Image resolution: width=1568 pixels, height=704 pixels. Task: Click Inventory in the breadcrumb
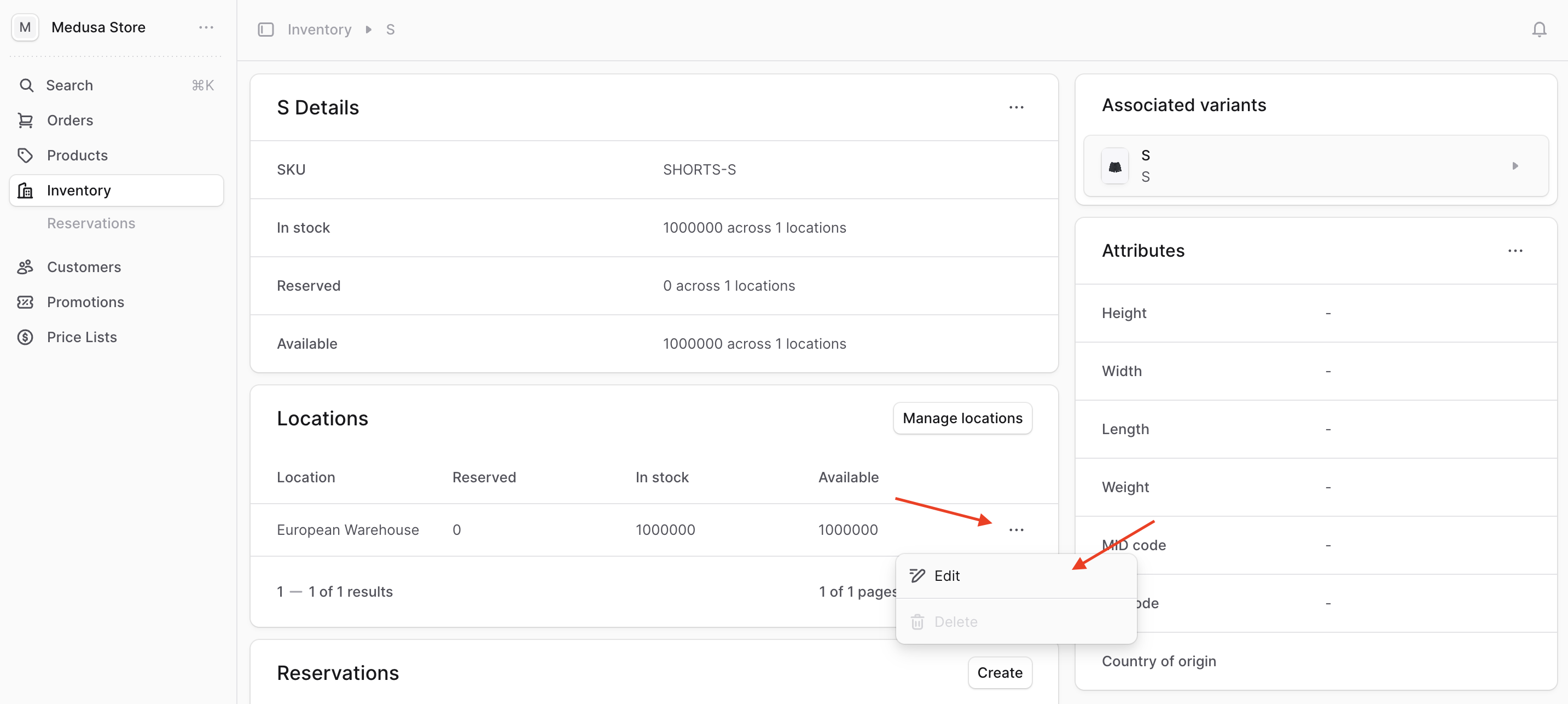tap(319, 28)
